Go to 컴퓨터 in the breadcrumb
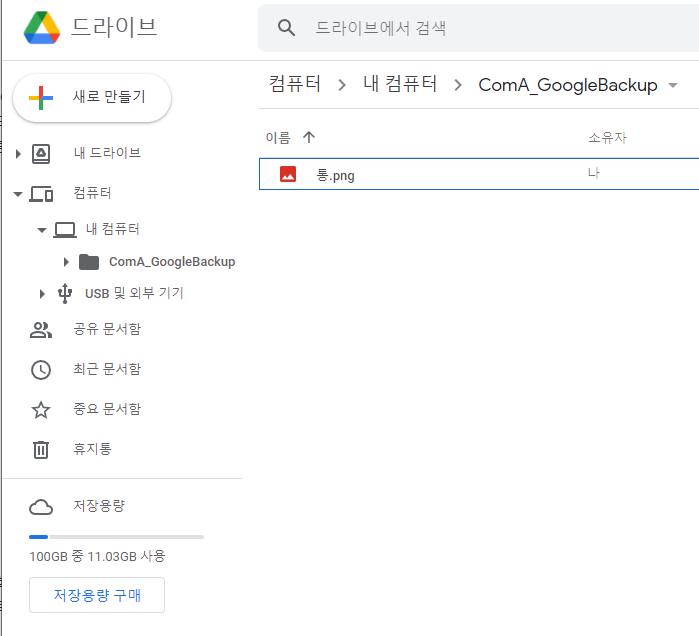699x636 pixels. (x=295, y=85)
